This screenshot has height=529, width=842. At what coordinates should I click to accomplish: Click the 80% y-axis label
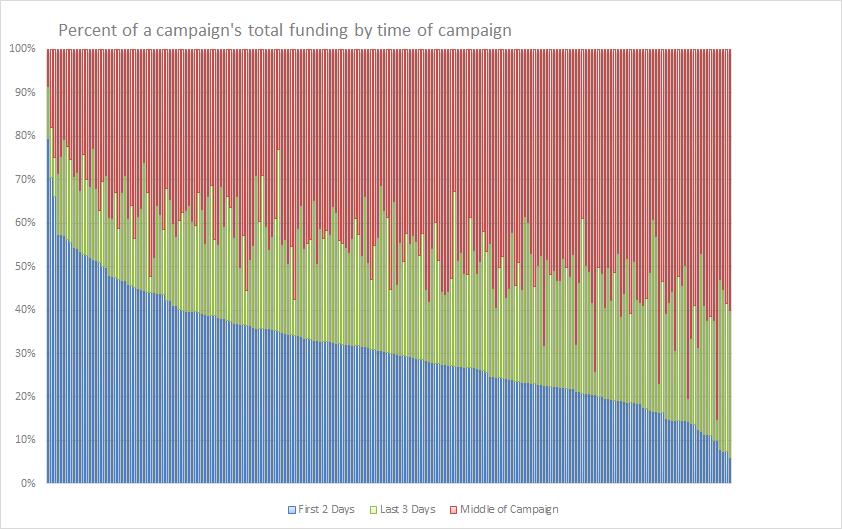click(24, 136)
